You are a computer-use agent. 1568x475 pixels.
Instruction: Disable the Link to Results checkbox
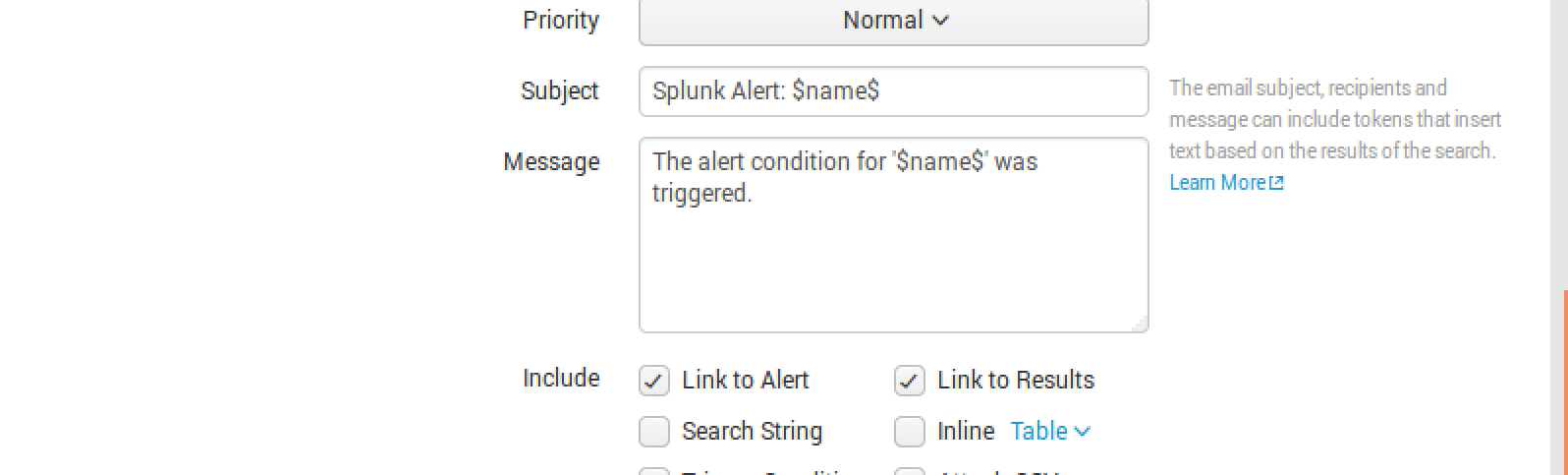click(910, 381)
